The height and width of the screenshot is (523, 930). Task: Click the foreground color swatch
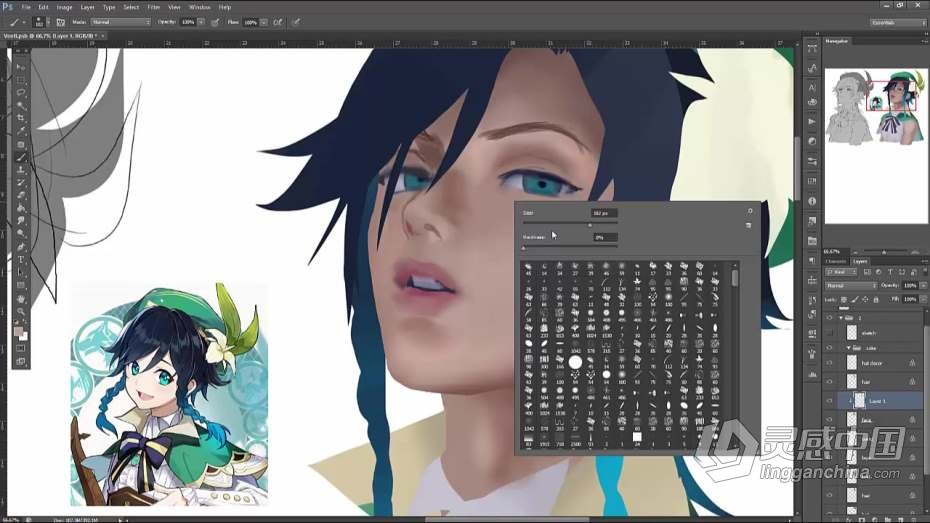[18, 331]
